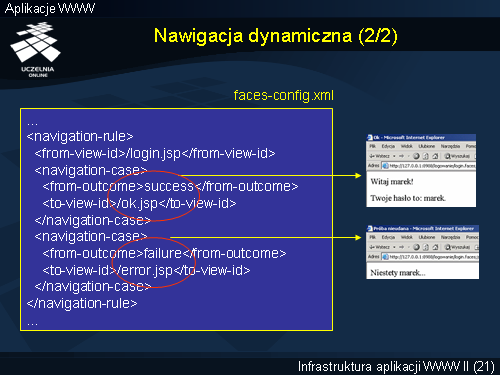
Task: Open Wstecz history dropdown in Próba nieudana window
Action: pos(394,247)
